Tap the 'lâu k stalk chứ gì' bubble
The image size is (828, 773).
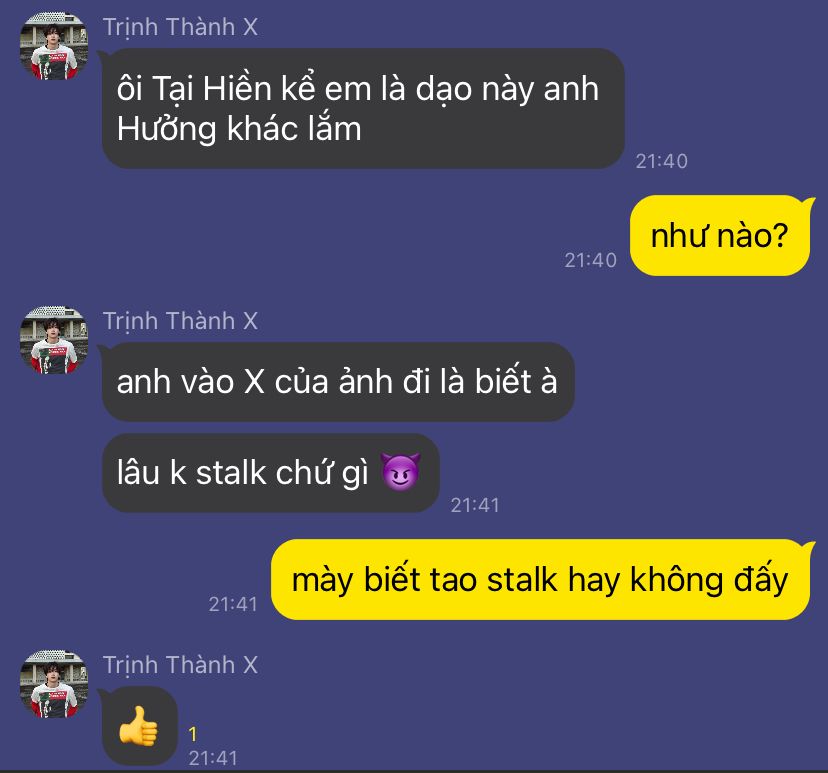(x=270, y=473)
